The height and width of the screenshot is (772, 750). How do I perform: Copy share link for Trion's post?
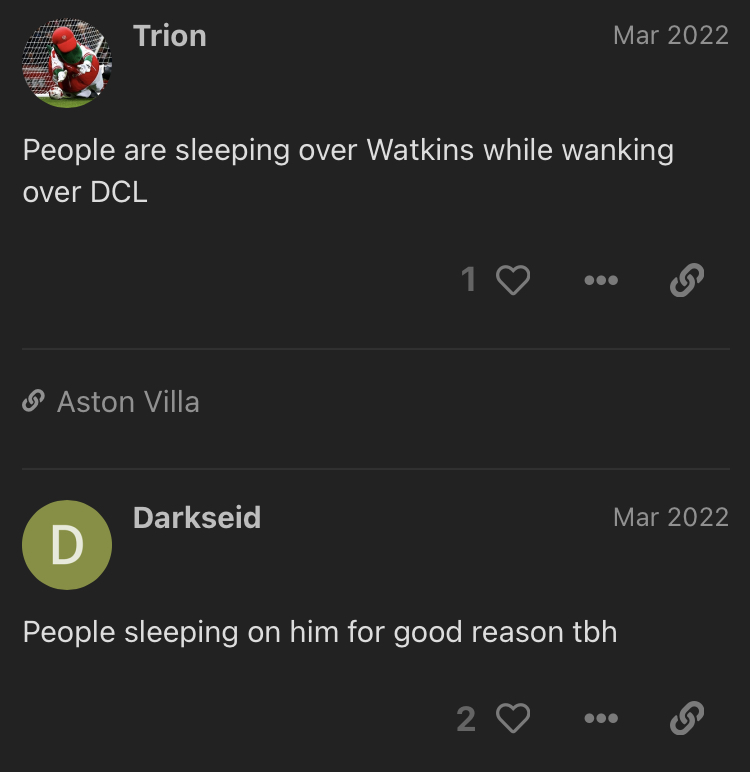pos(687,280)
